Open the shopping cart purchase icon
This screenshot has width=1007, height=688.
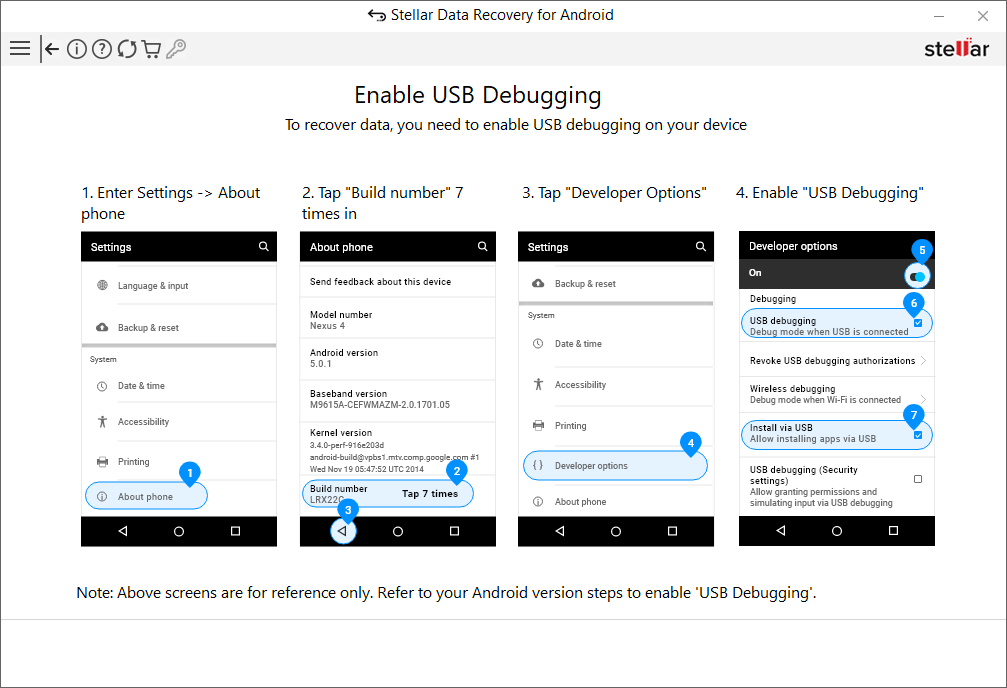[151, 48]
